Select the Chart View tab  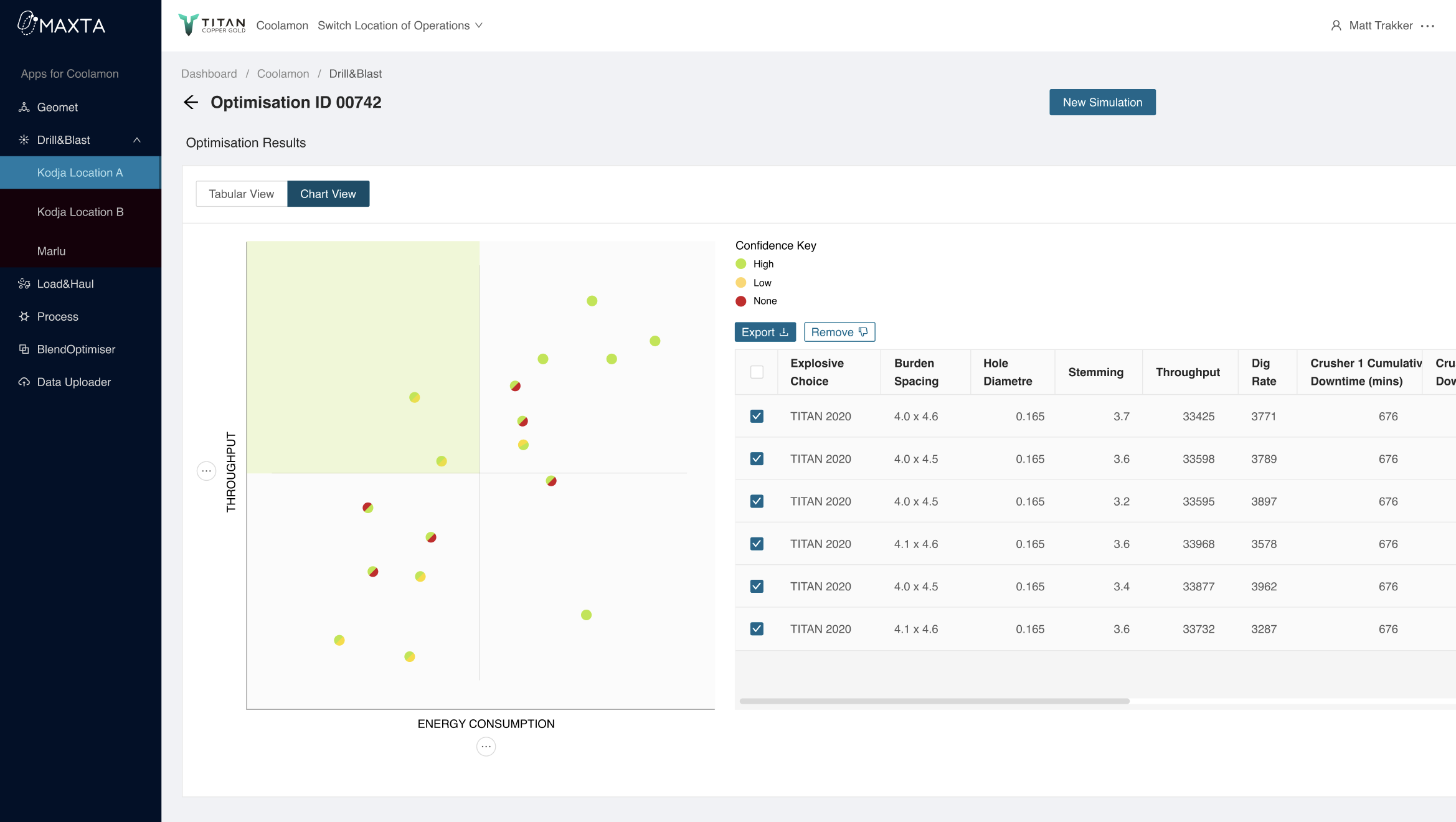[x=328, y=194]
